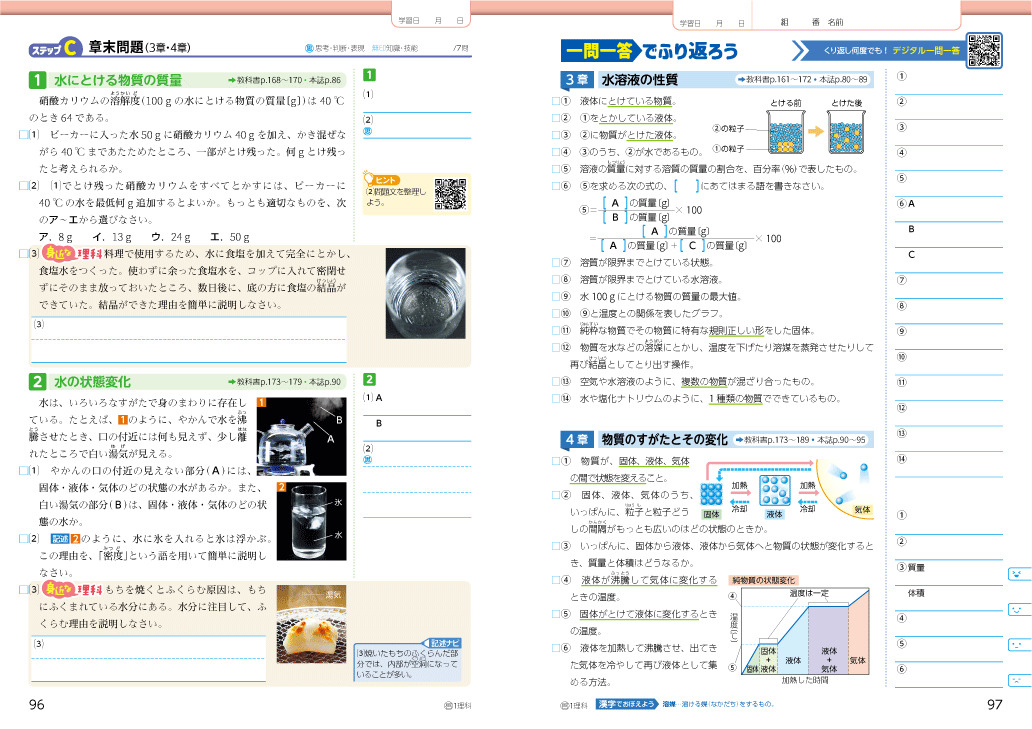Check the box beside 4章 question ④ 沸騰
1032x729 pixels.
coord(556,580)
